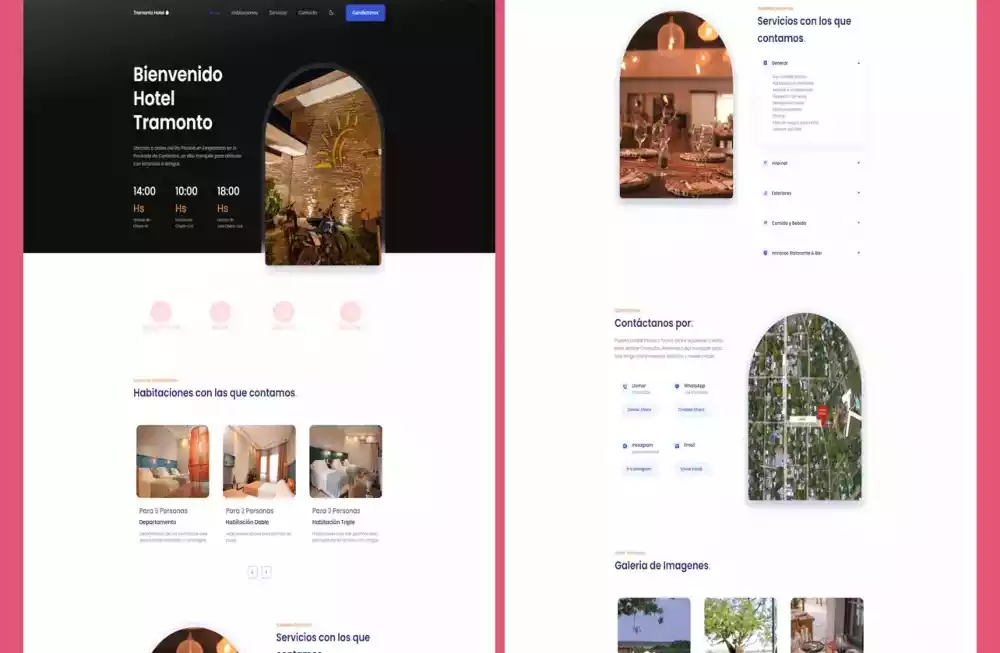1000x653 pixels.
Task: Go to Inicio in the navbar
Action: pos(215,13)
